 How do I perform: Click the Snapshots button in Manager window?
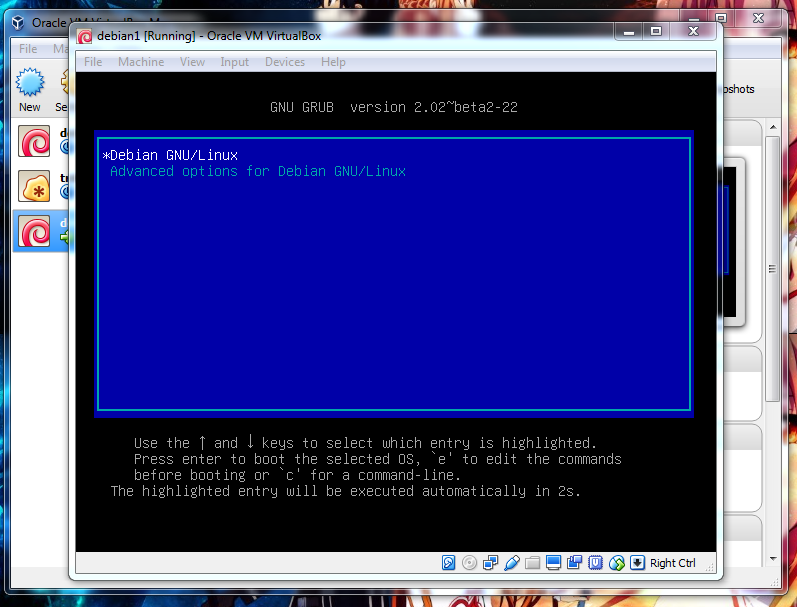[x=737, y=89]
